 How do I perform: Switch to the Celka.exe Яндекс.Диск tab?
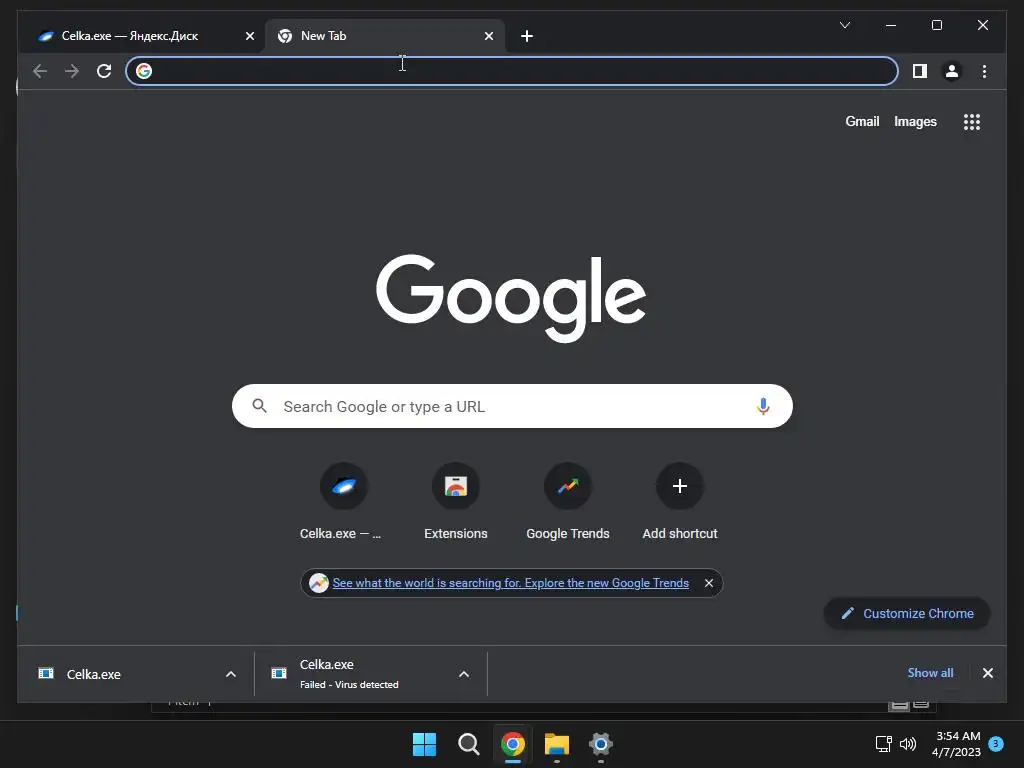141,36
